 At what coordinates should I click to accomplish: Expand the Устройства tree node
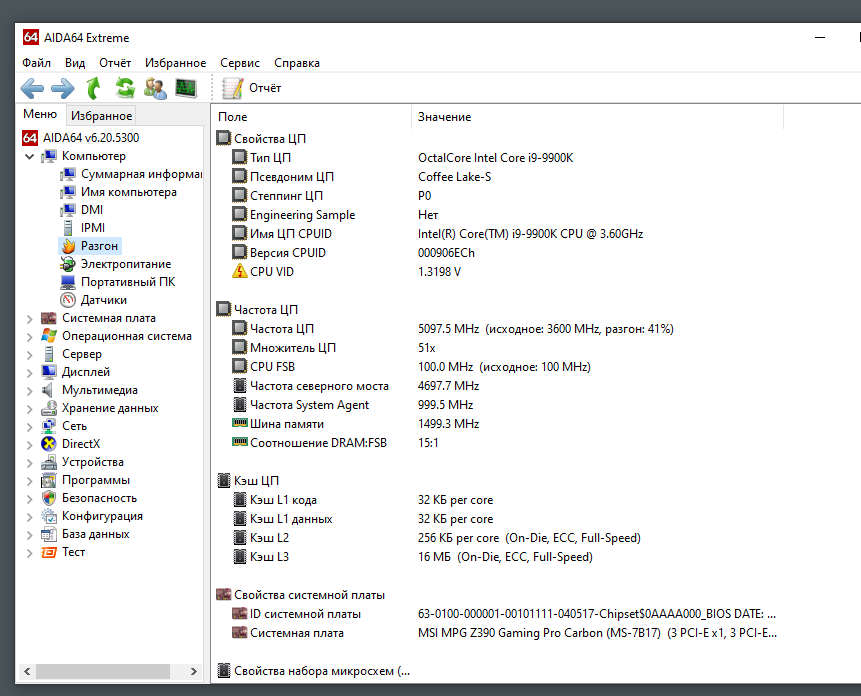coord(30,463)
